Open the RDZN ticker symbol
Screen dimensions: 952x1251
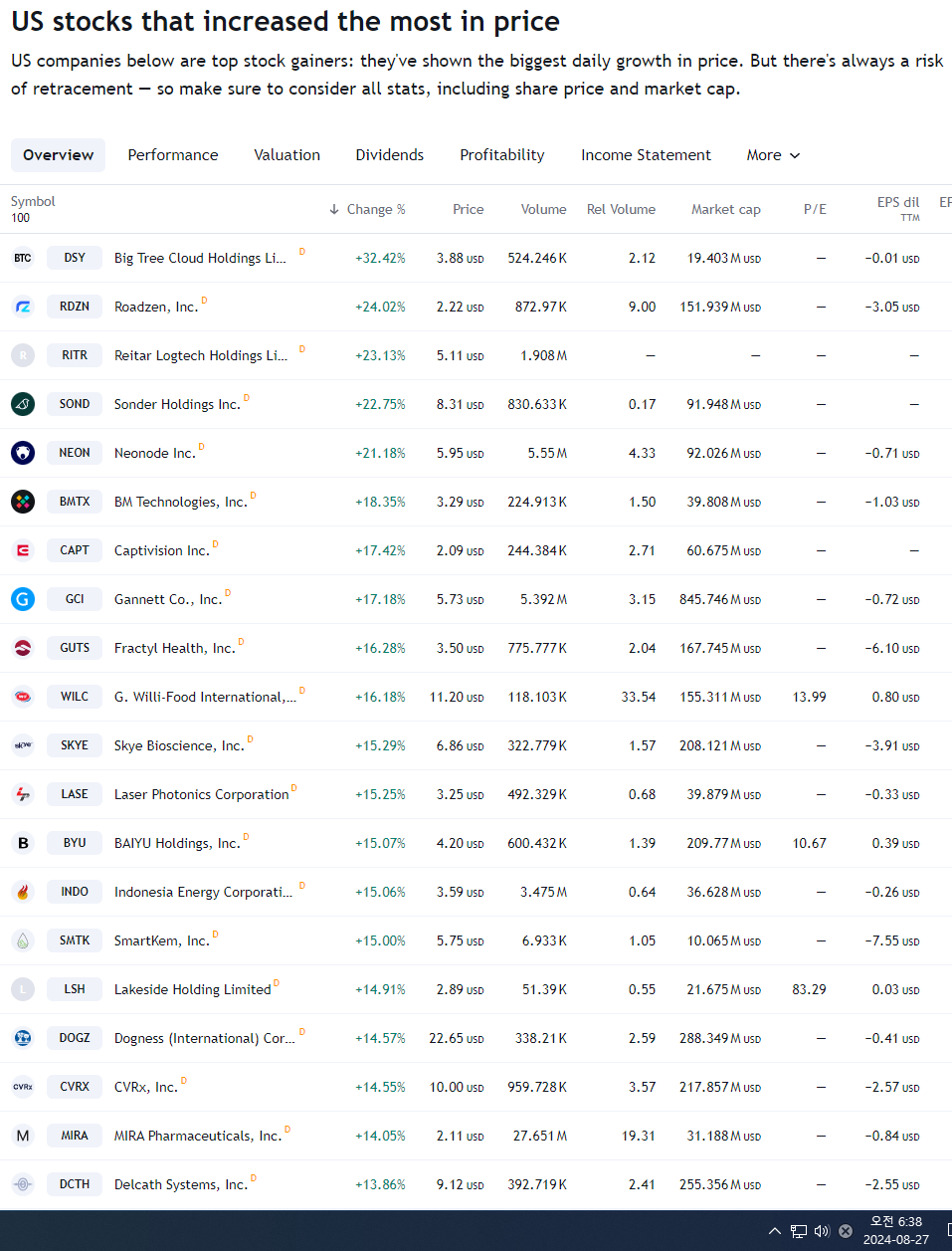click(x=75, y=307)
